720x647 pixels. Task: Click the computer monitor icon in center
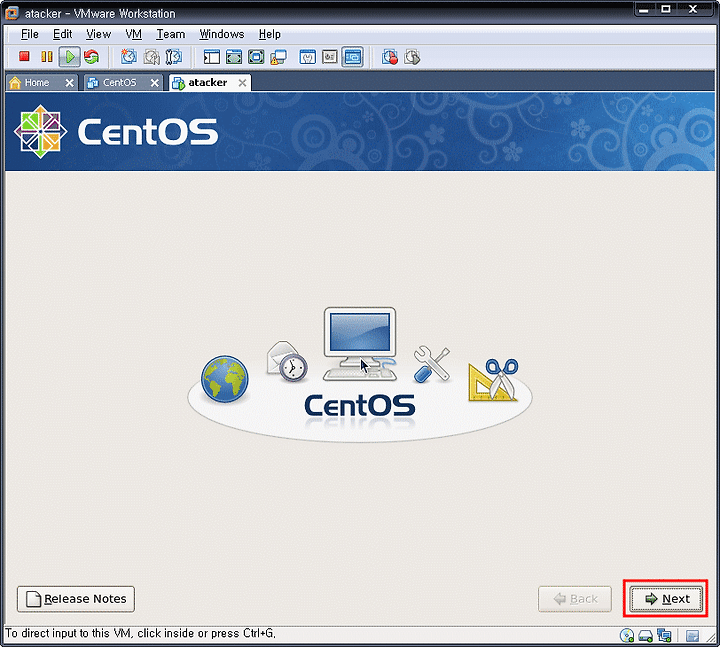point(360,343)
